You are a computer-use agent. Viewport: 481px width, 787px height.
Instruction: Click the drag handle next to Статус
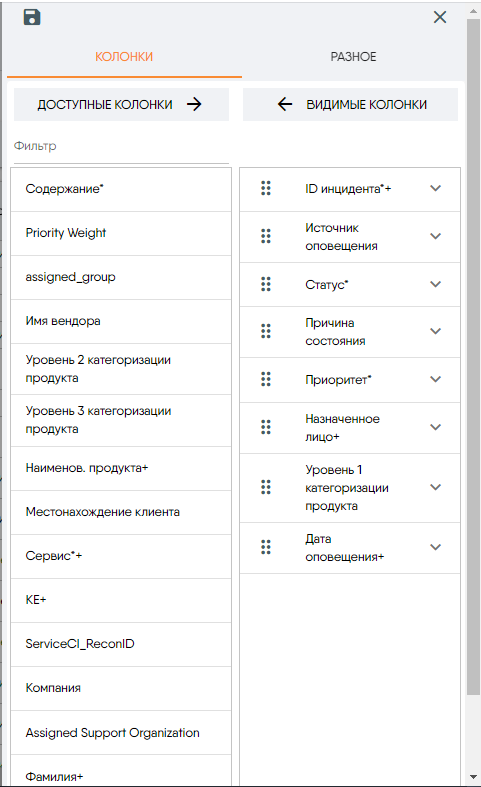pos(266,284)
